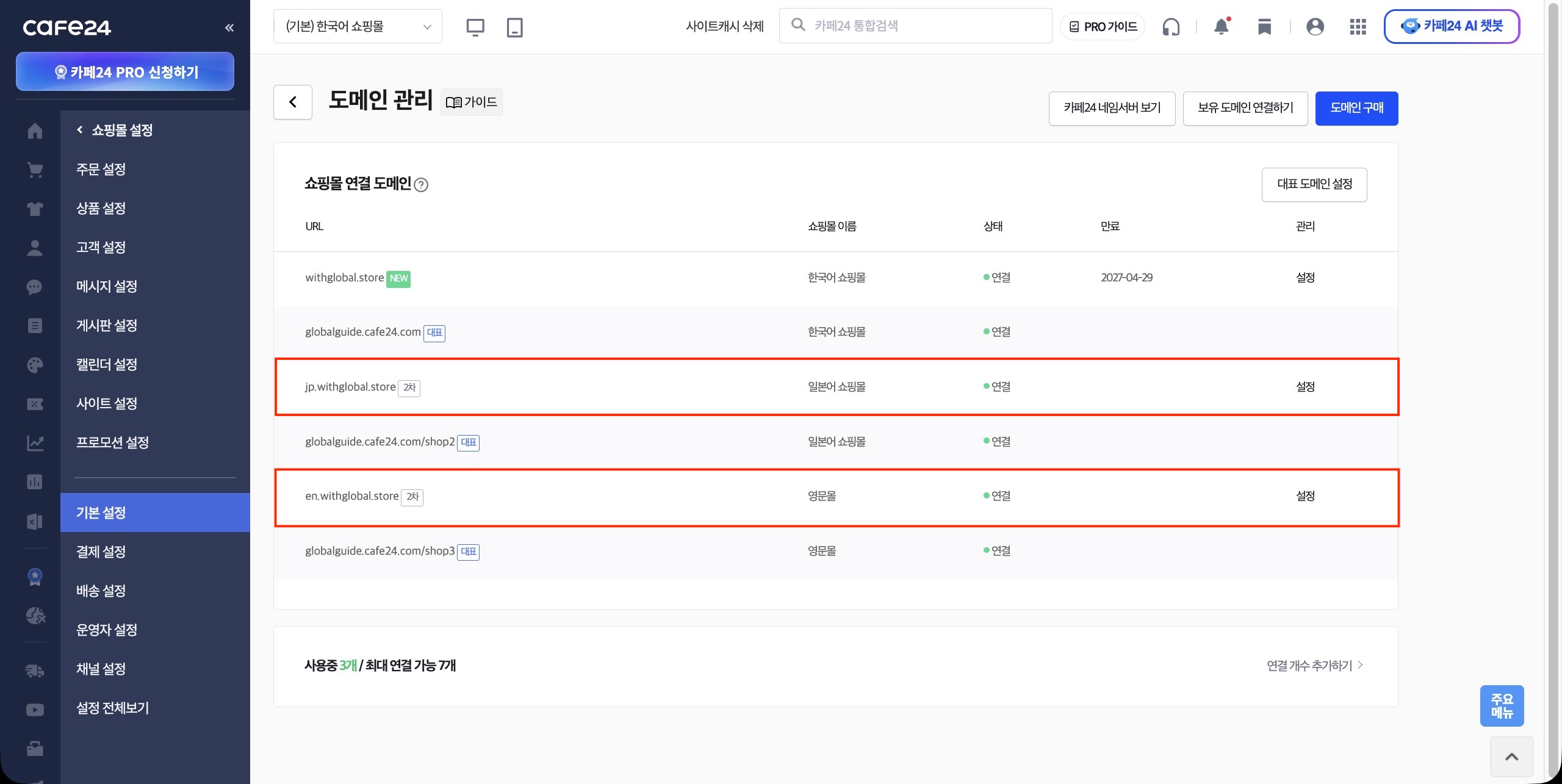
Task: Open the delivery truck icon
Action: point(35,671)
